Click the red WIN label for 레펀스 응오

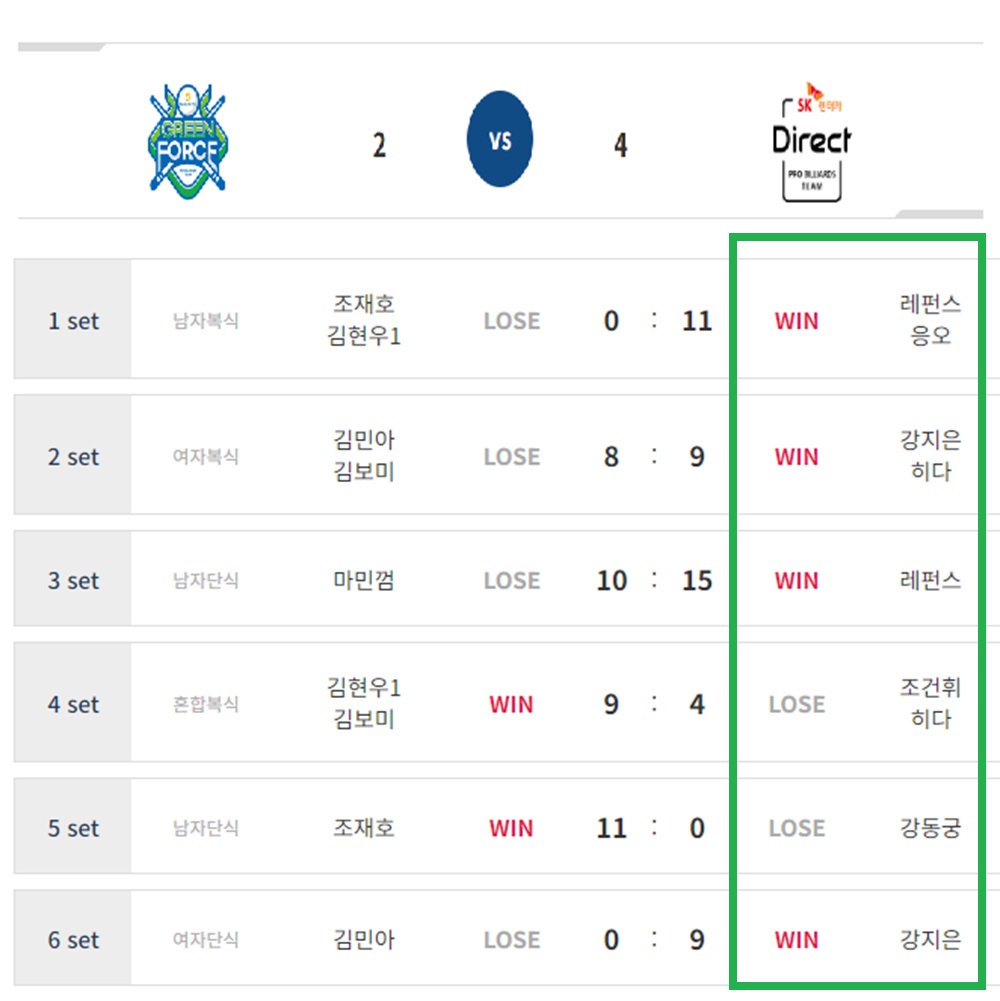pos(795,320)
